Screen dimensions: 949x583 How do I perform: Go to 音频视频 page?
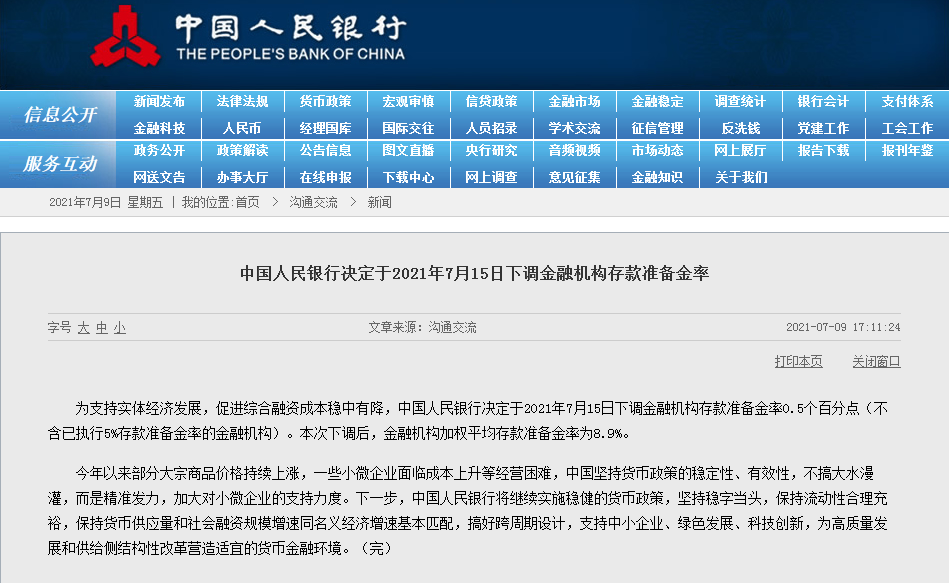(x=574, y=150)
